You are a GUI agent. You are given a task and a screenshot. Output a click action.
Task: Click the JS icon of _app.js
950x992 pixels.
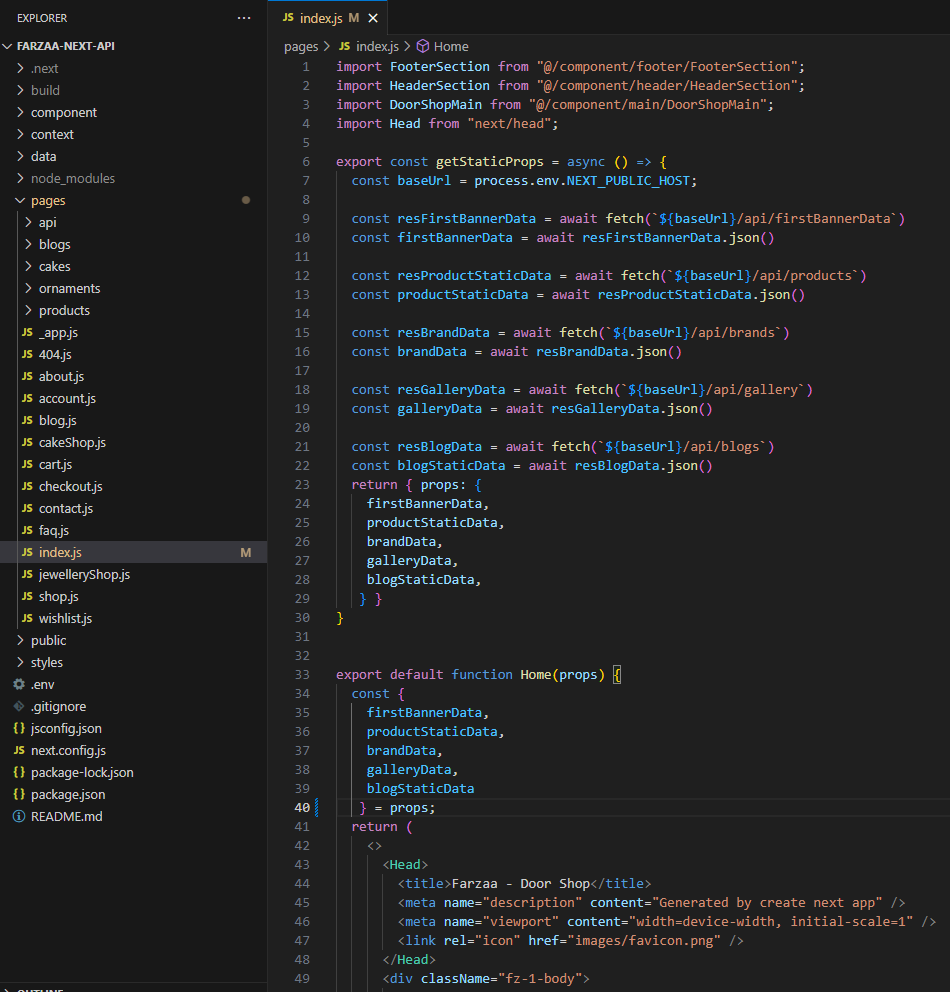pos(27,332)
